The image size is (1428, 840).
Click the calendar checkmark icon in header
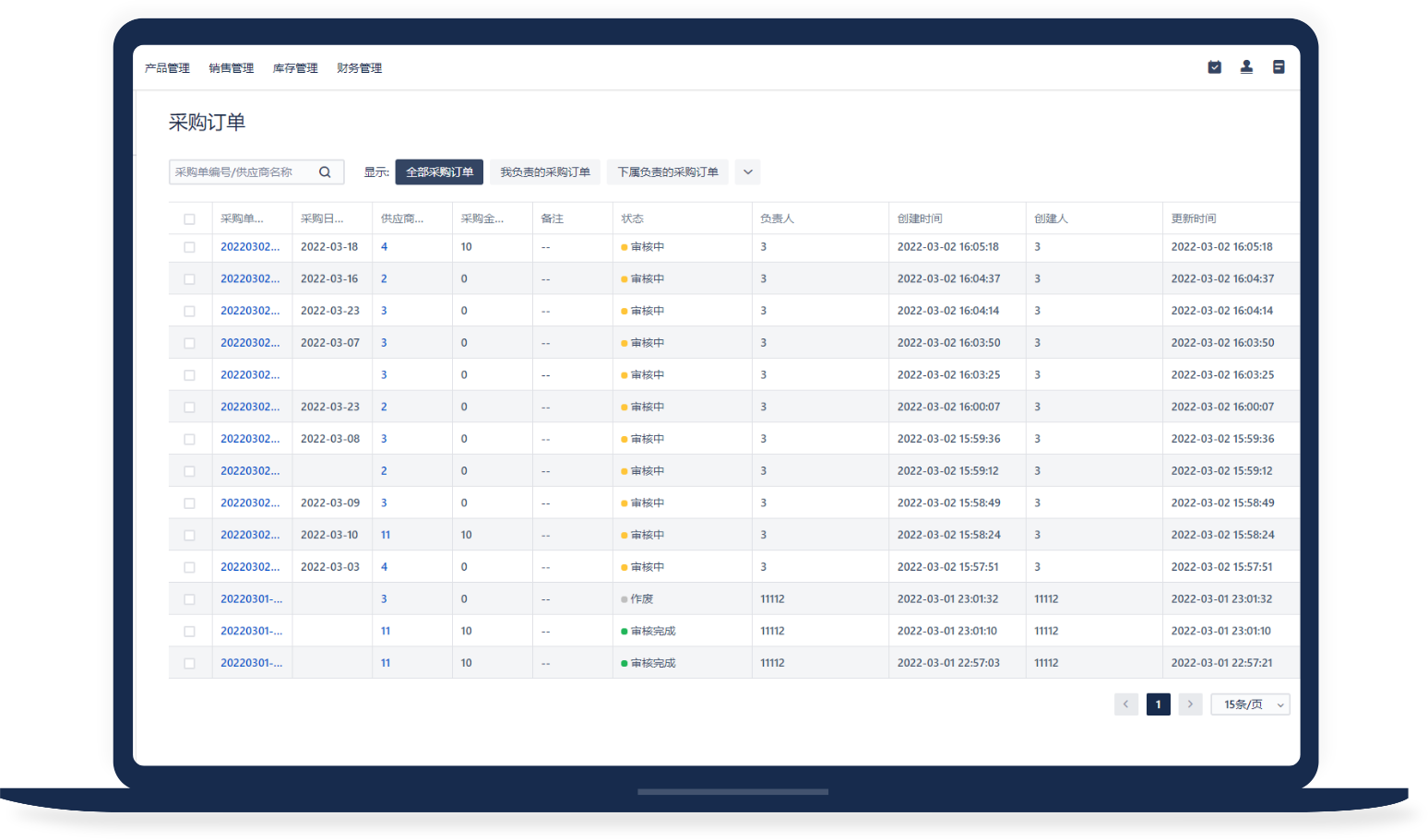click(1214, 67)
